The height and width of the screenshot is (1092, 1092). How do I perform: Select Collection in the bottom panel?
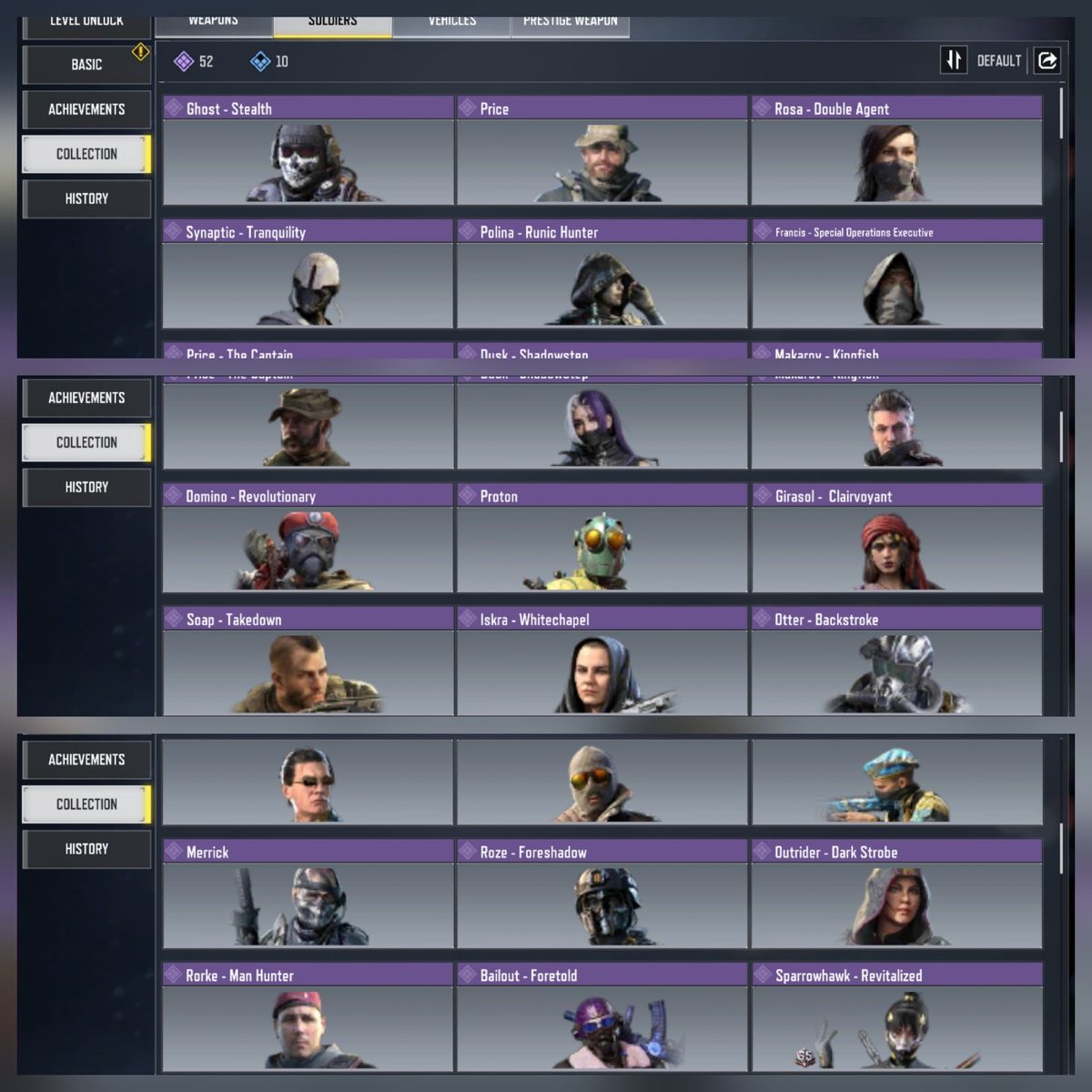coord(86,804)
